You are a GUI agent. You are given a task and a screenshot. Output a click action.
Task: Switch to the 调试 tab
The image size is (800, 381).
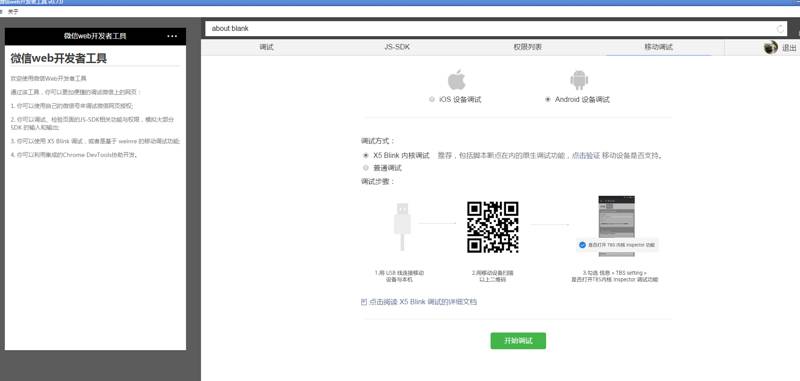point(266,47)
